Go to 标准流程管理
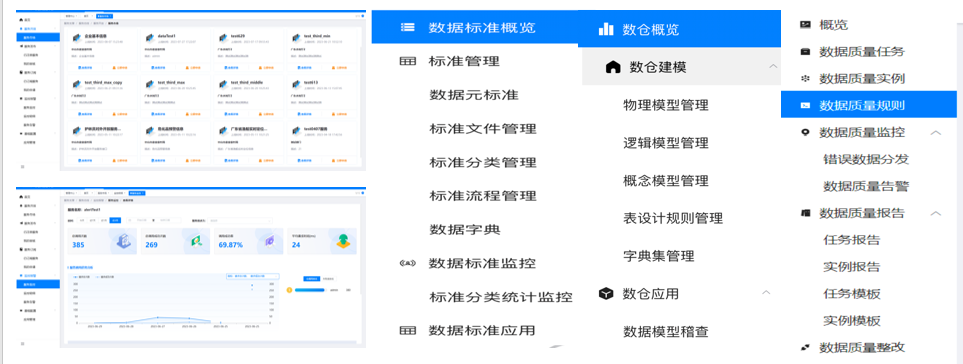Viewport: 963px width, 364px height. pyautogui.click(x=483, y=196)
